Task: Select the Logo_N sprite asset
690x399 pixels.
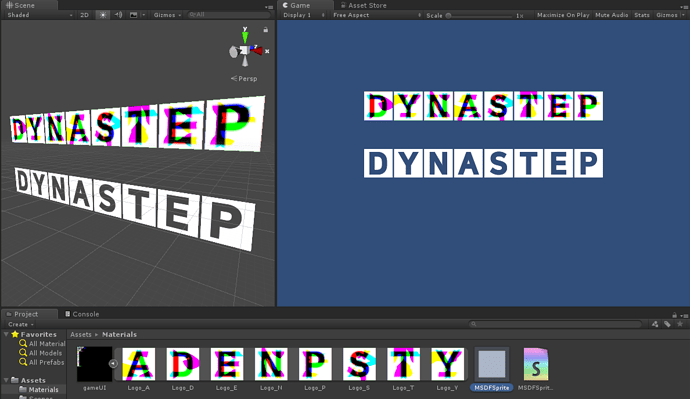Action: (271, 364)
